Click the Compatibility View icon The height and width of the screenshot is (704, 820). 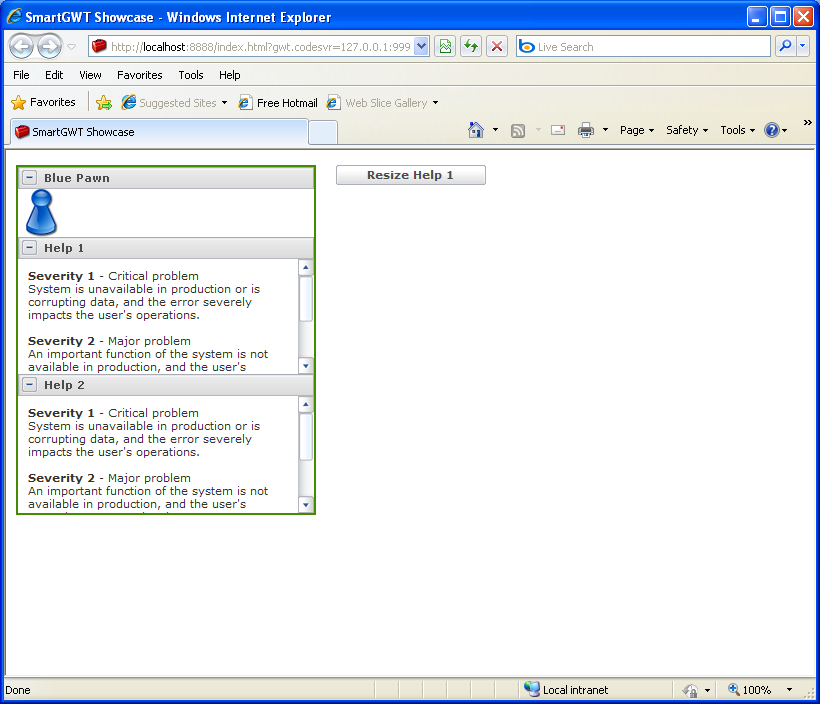pos(445,47)
